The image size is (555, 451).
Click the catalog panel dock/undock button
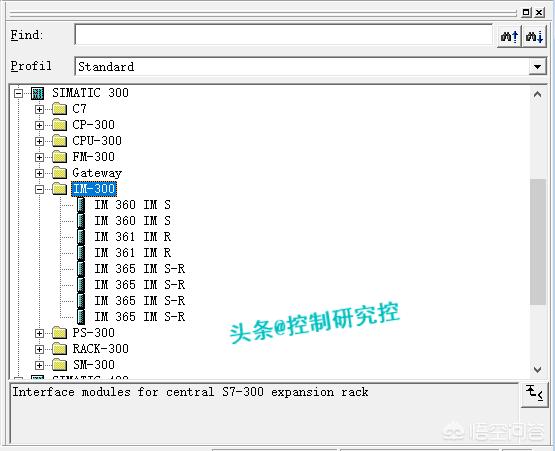point(526,12)
